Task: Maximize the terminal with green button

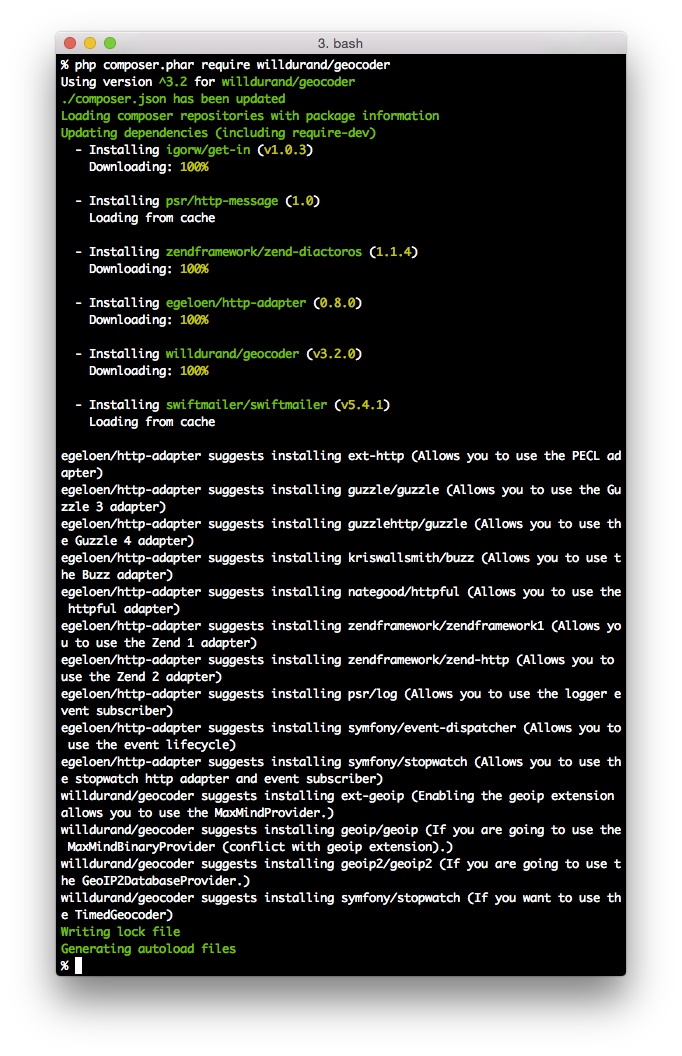Action: (110, 43)
